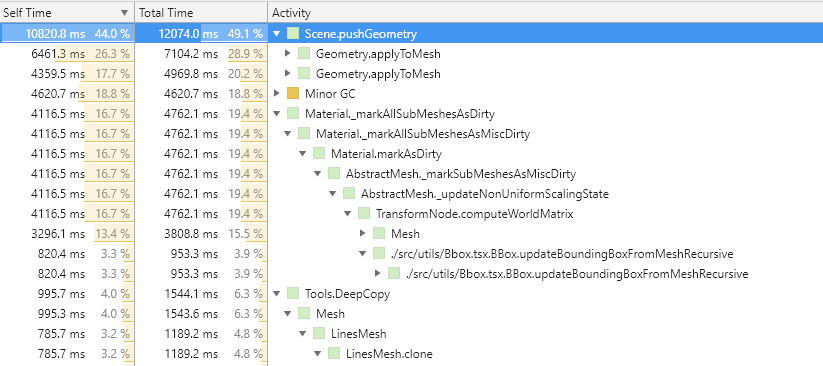
Task: Click the green icon beside Material._markAllSubMeshesAsDirty
Action: point(293,114)
